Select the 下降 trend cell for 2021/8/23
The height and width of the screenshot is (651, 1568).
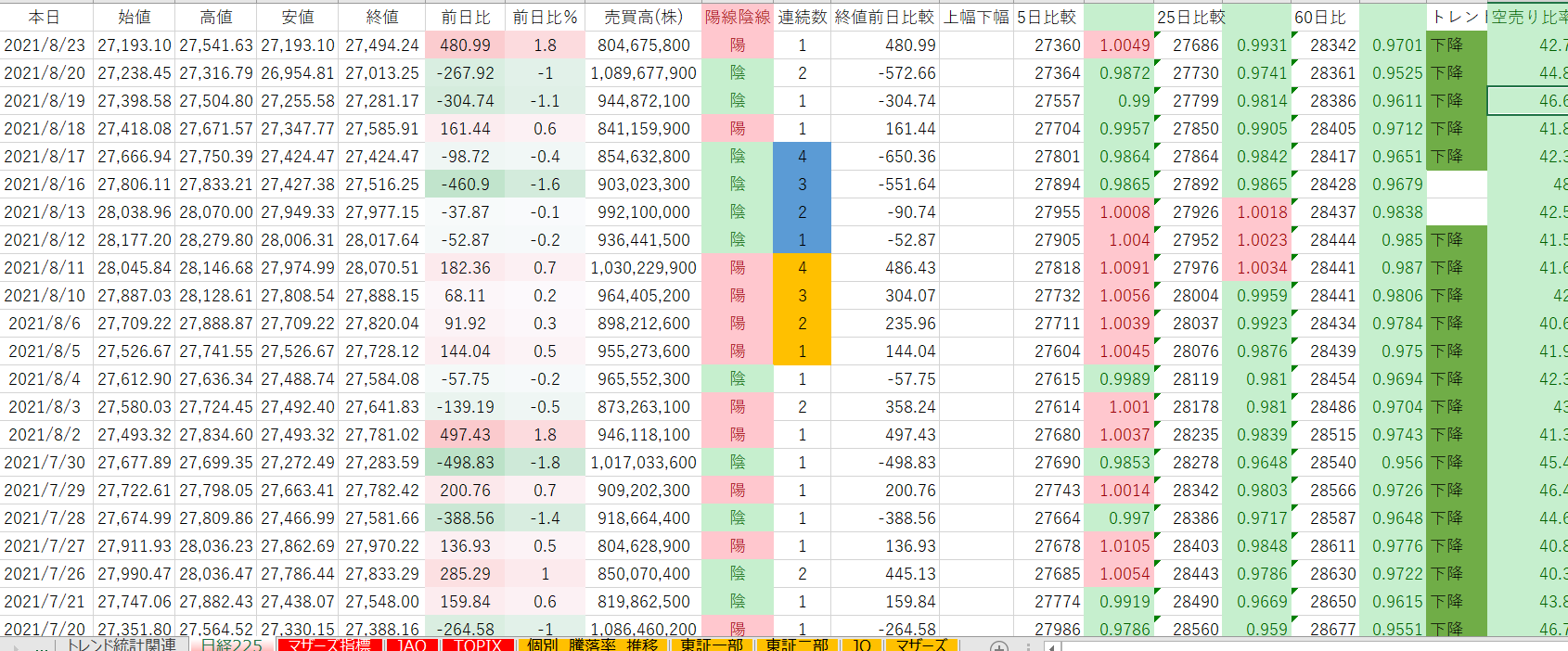click(1456, 45)
